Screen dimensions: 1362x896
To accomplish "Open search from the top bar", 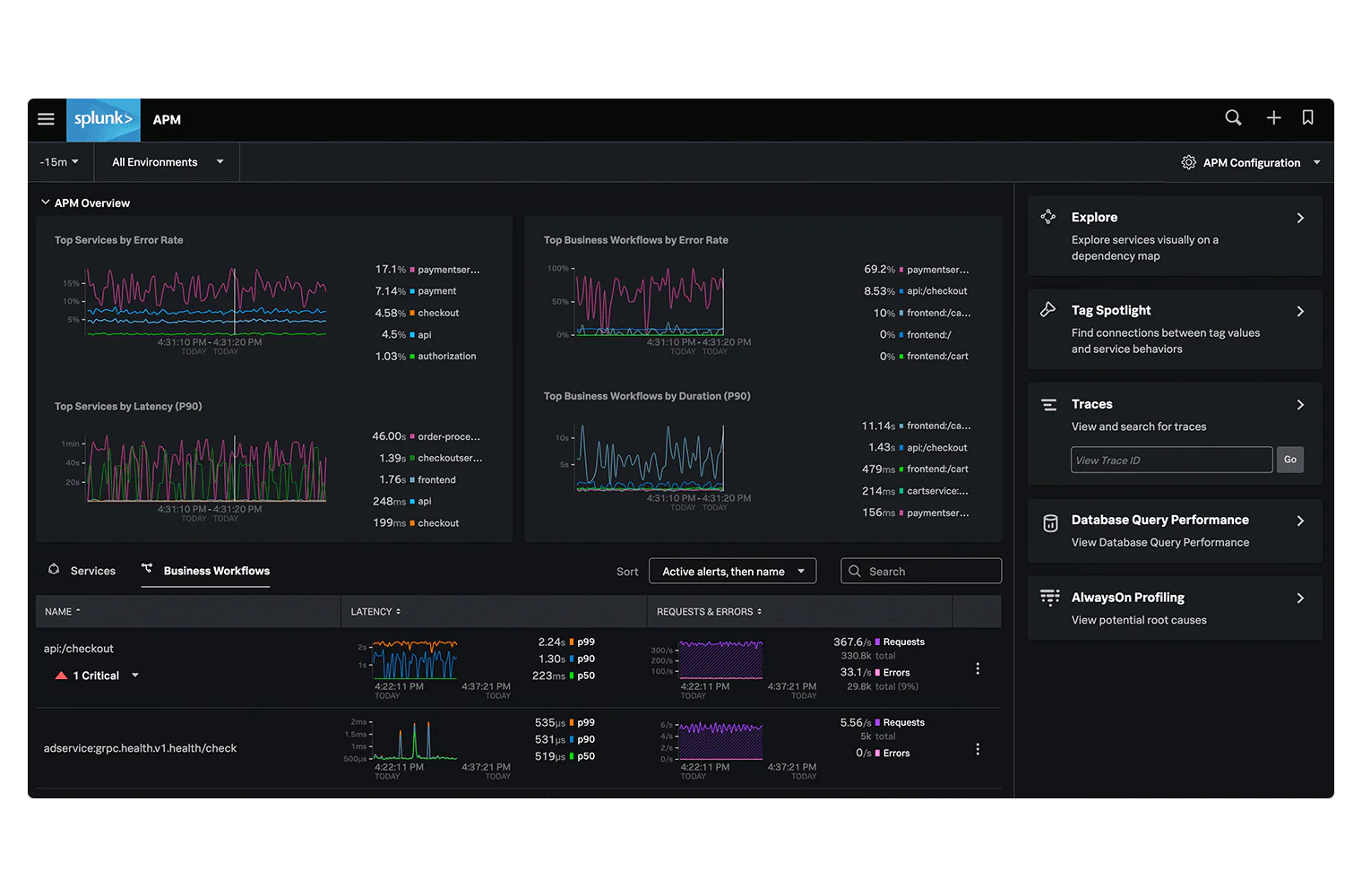I will (1233, 117).
